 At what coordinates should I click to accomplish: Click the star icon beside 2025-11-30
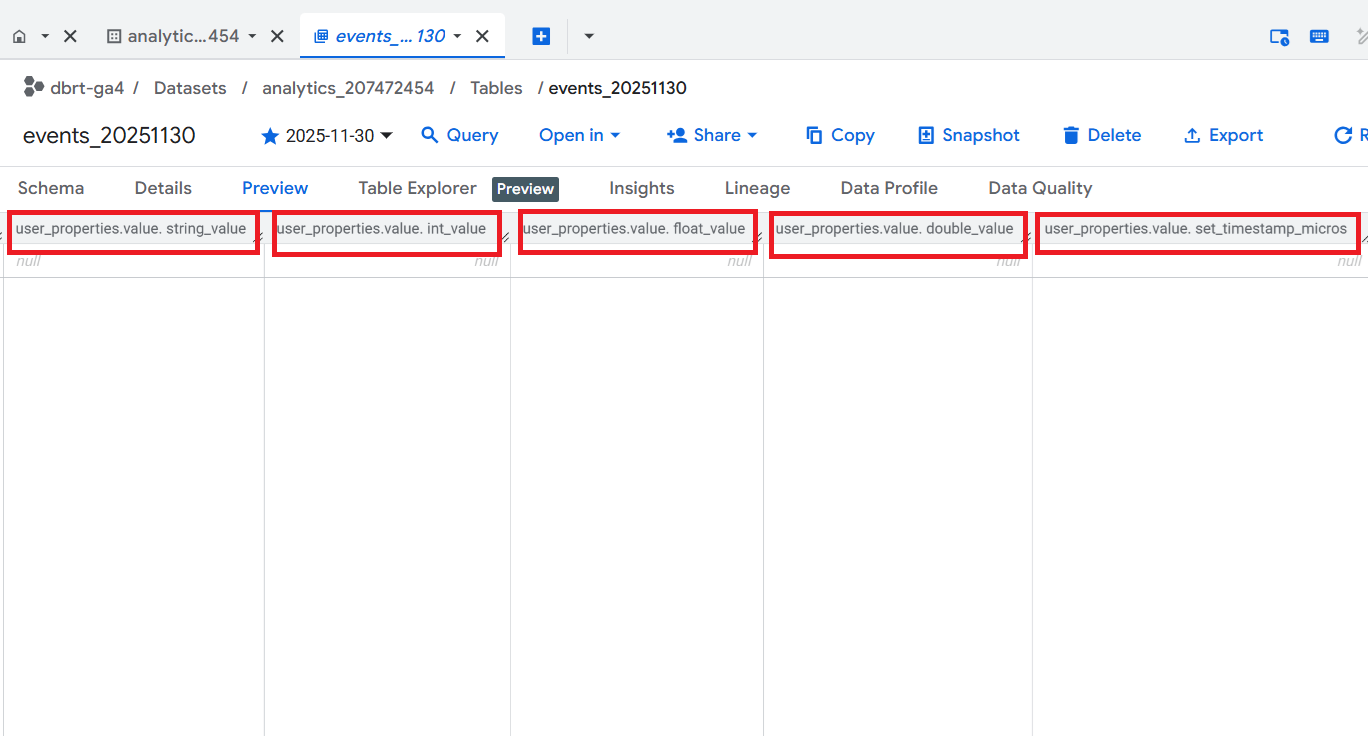click(270, 136)
